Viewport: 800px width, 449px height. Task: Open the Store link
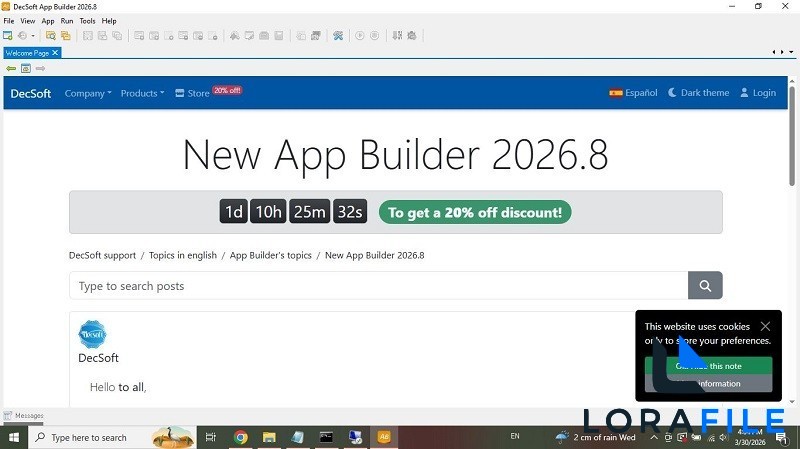click(192, 93)
